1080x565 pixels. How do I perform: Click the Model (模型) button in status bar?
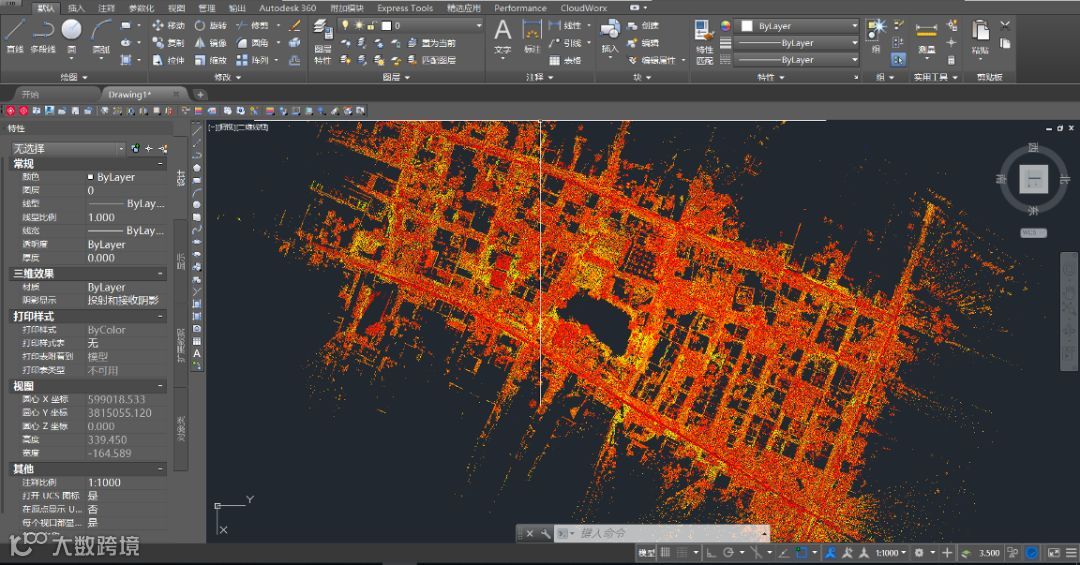[646, 553]
